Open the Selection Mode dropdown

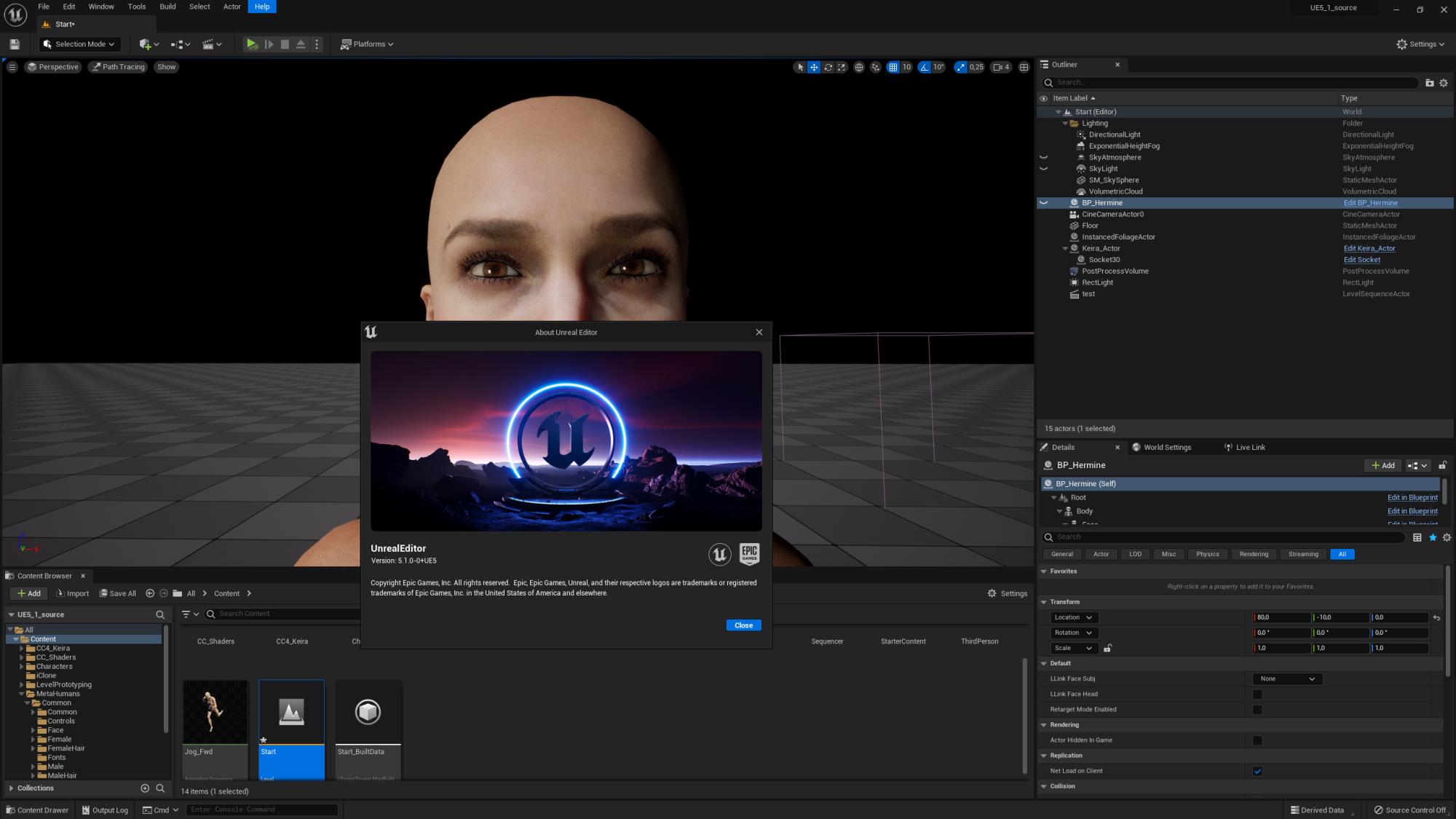pos(79,44)
